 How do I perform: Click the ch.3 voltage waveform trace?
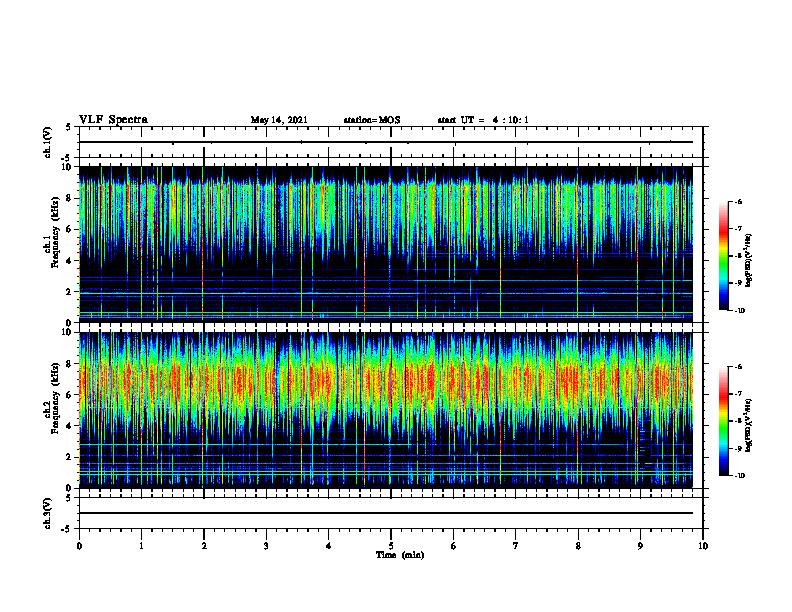(386, 513)
